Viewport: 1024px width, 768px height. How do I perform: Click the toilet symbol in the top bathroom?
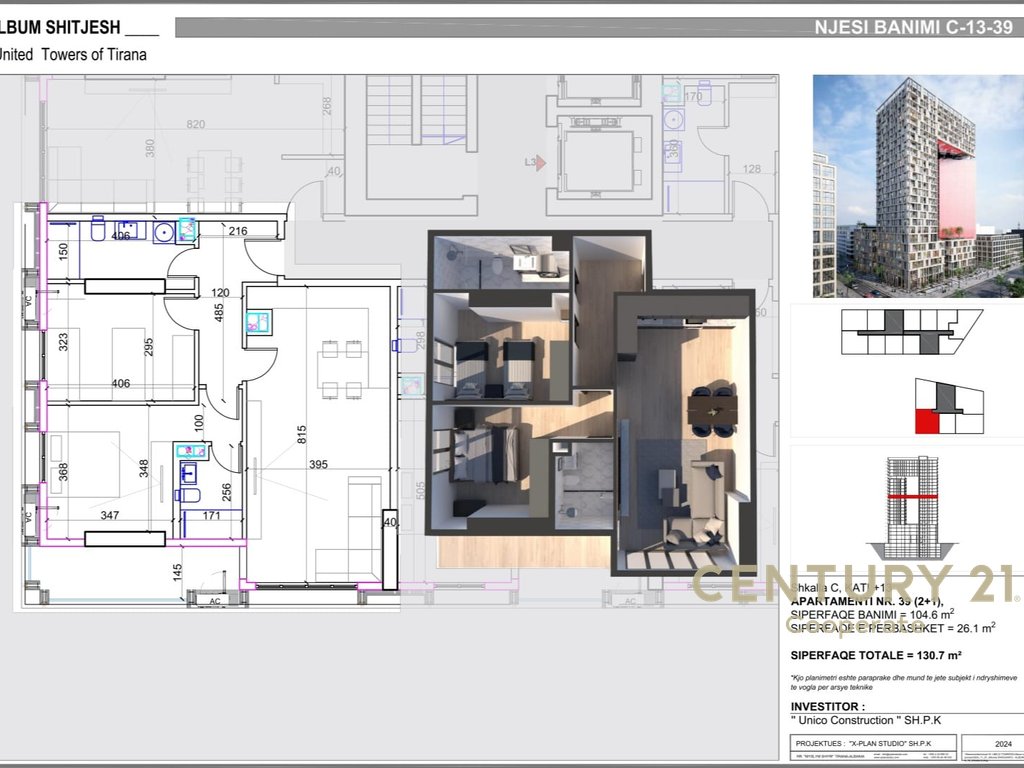[x=99, y=229]
